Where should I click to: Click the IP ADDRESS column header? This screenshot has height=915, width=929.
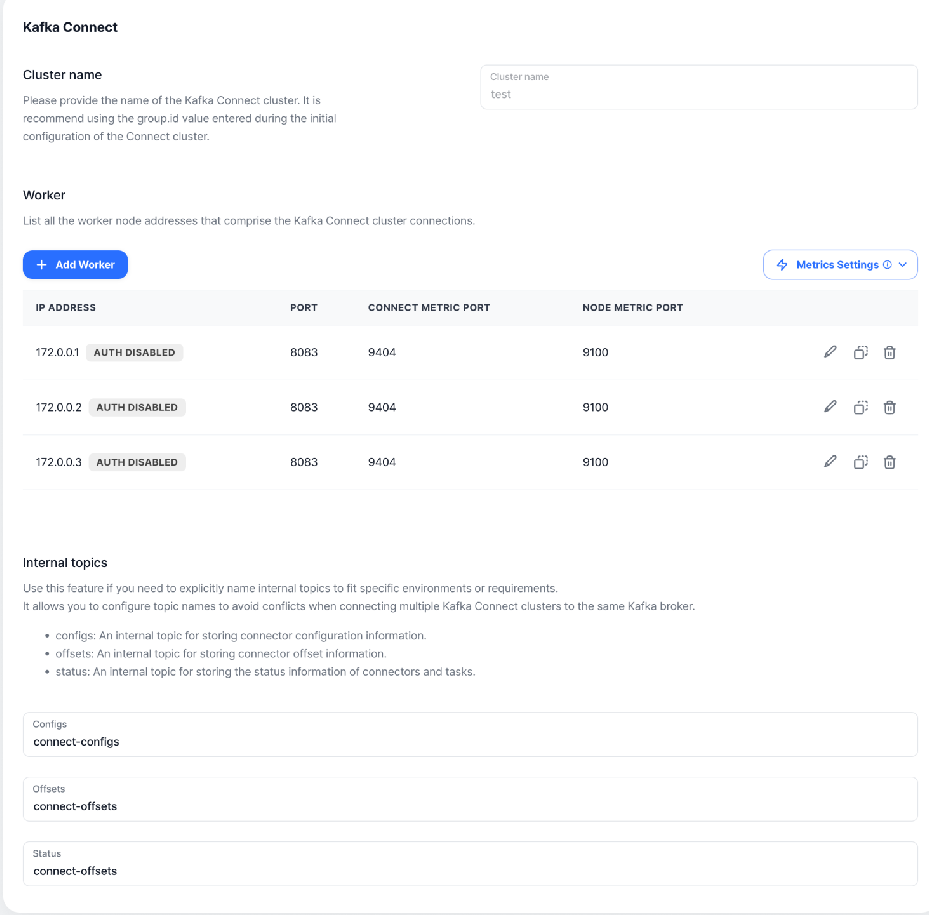point(65,307)
